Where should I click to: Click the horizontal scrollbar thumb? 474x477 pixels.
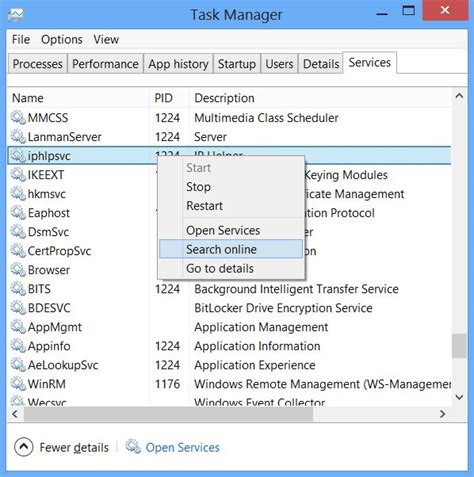tap(168, 414)
